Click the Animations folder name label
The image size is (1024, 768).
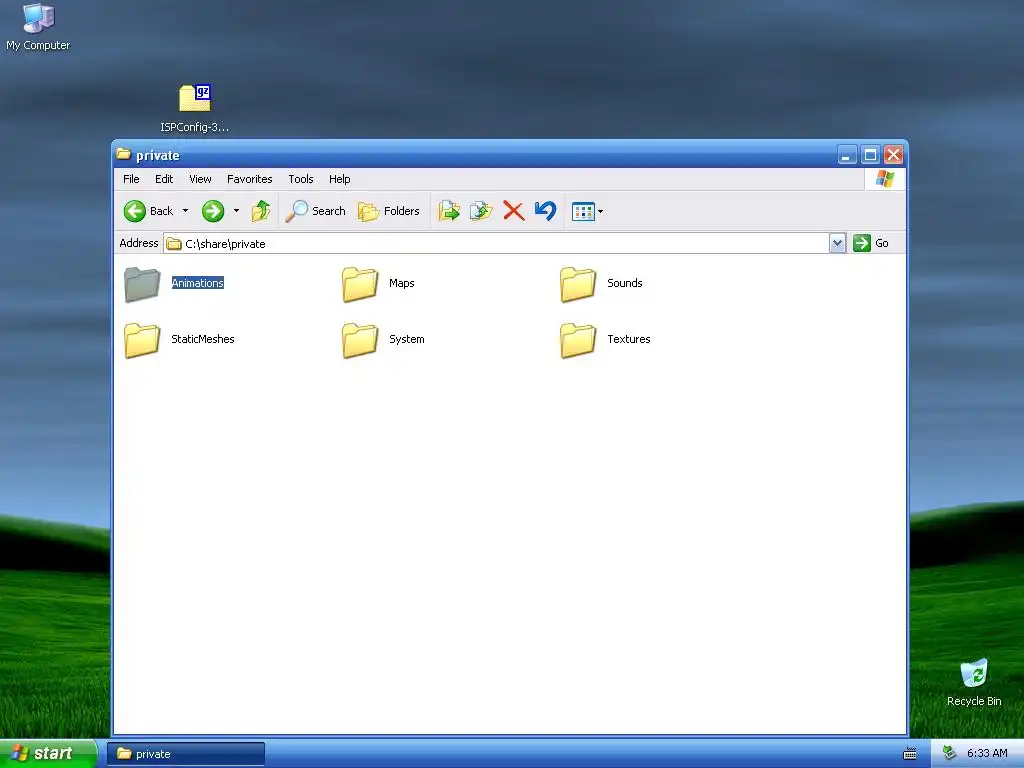(x=198, y=283)
